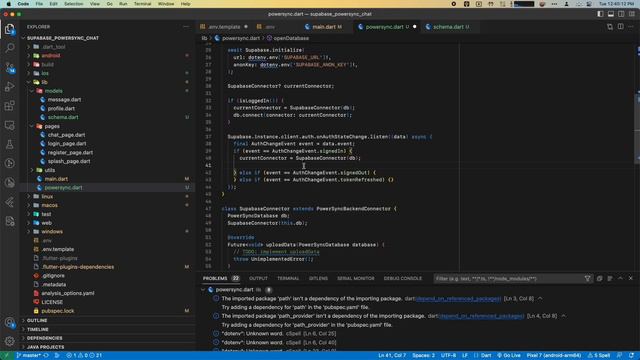
Task: Expand the build folder
Action: (47, 64)
